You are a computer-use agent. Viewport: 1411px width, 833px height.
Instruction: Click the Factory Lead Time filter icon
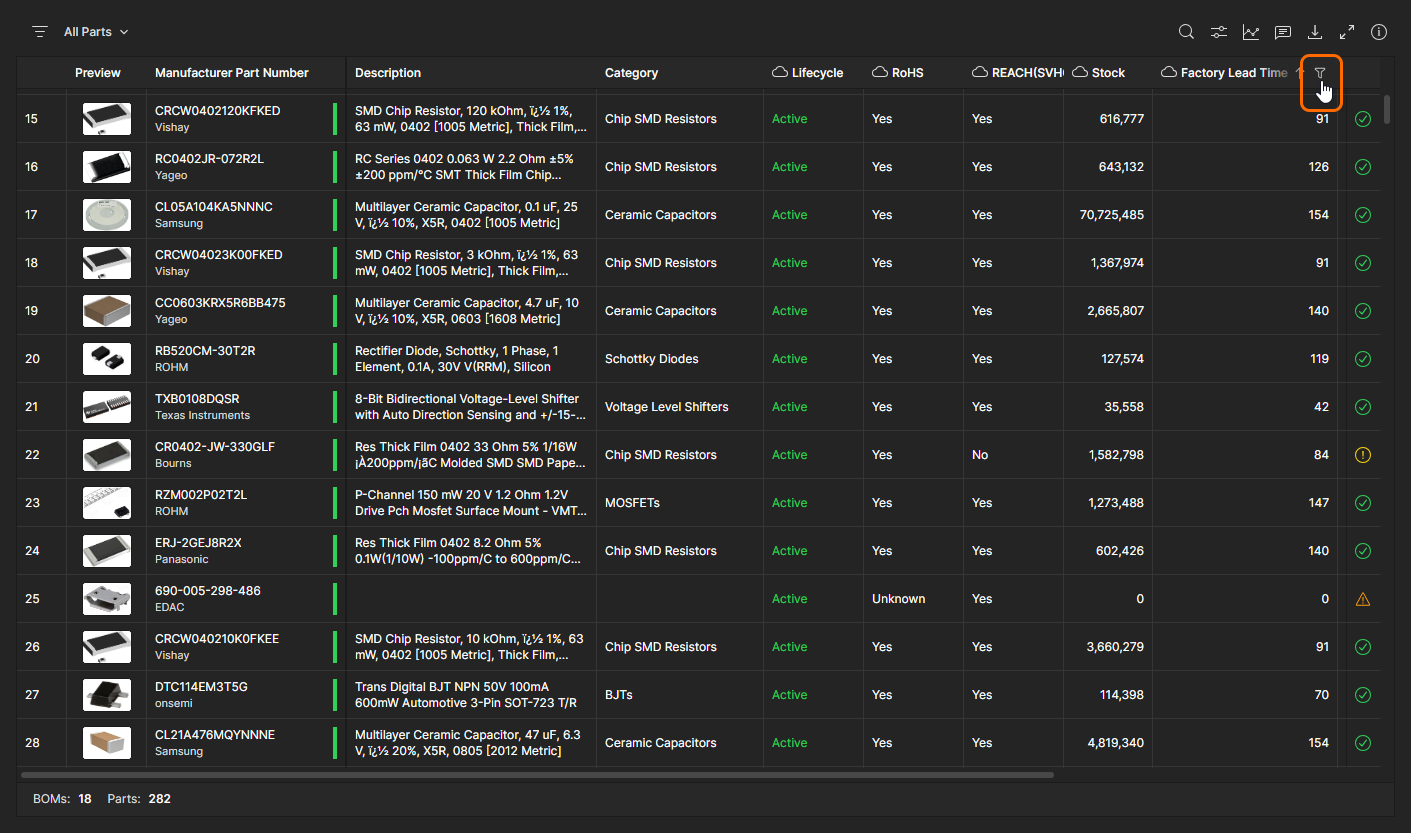pos(1320,73)
